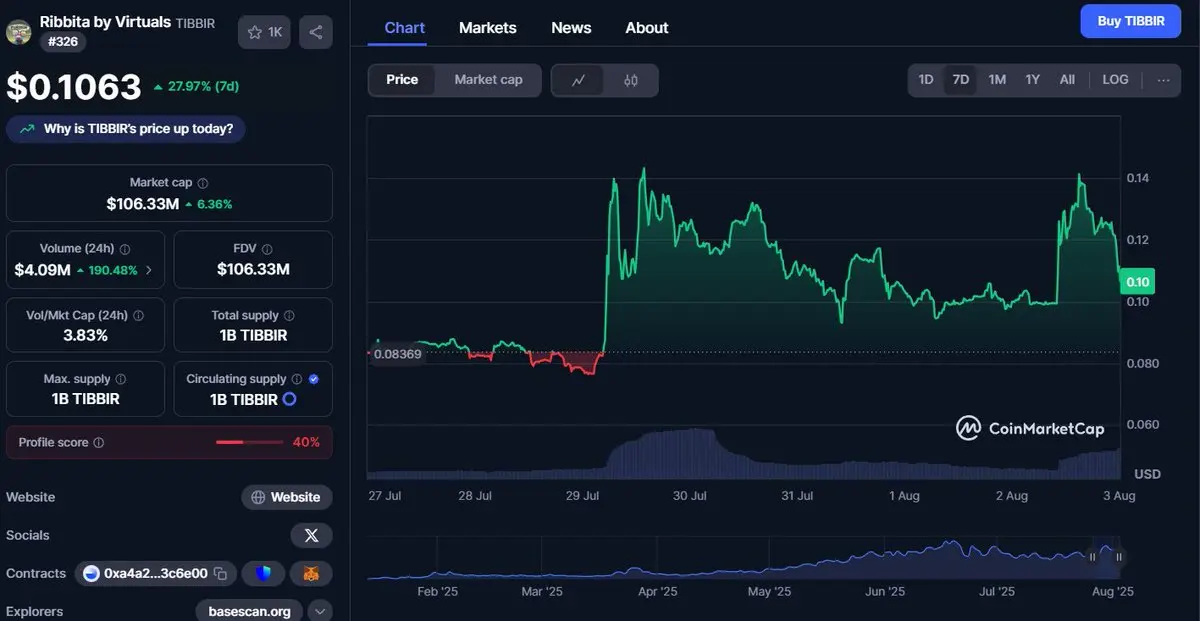Expand the Explorers dropdown chevron

(x=320, y=611)
